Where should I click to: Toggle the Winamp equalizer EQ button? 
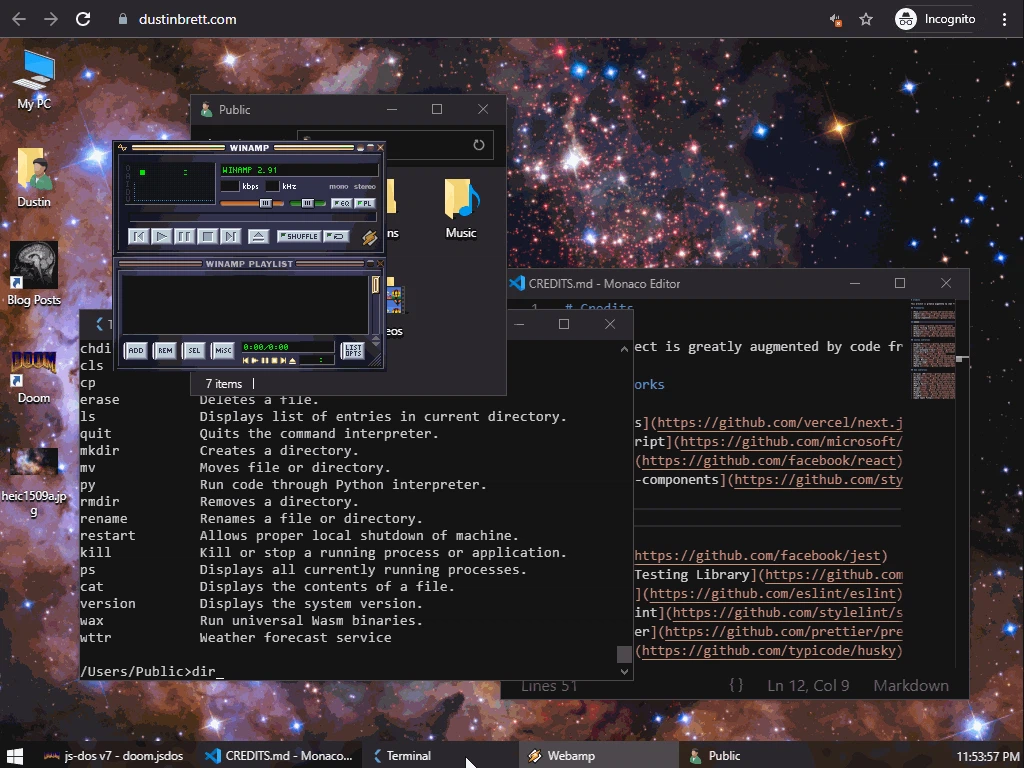coord(340,203)
